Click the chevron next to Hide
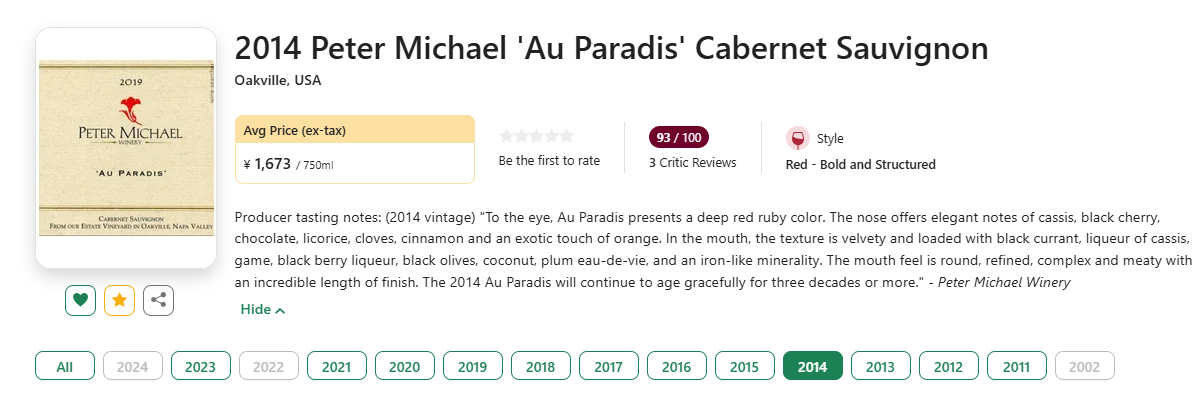This screenshot has width=1204, height=396. click(x=281, y=311)
